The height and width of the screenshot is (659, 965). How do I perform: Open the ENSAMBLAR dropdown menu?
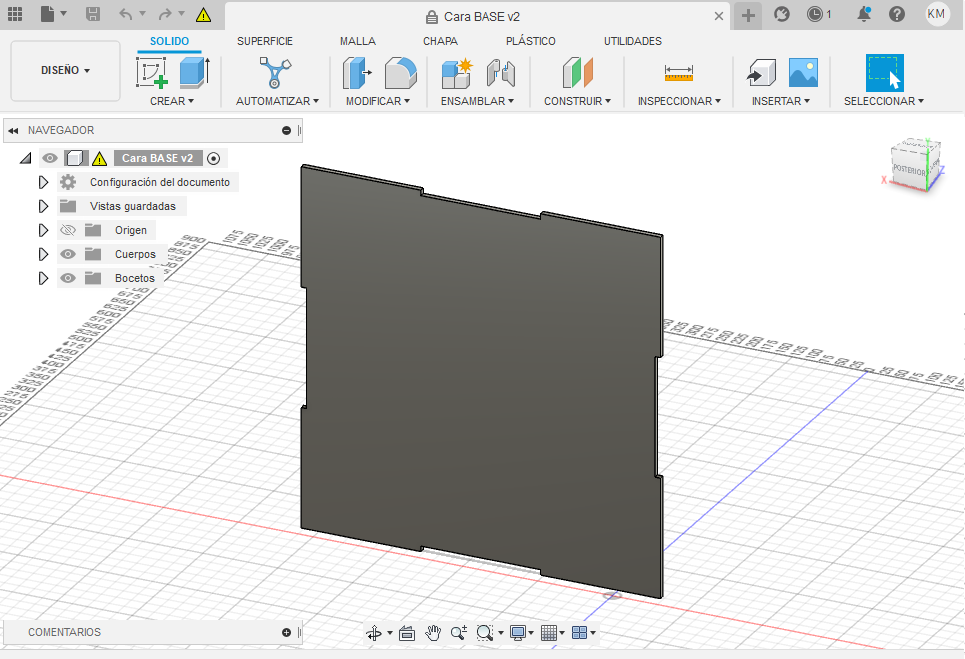coord(478,101)
